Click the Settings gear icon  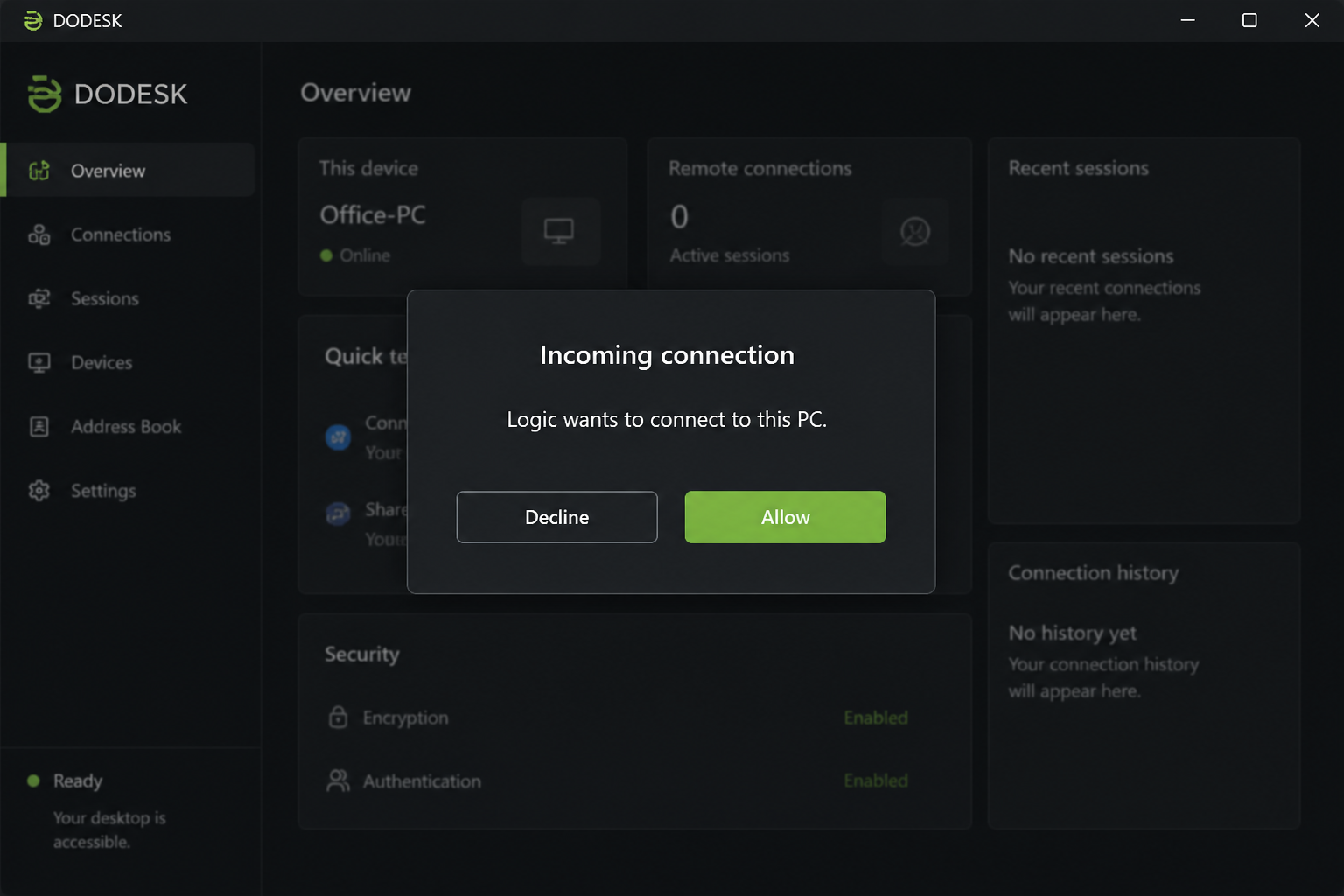39,491
